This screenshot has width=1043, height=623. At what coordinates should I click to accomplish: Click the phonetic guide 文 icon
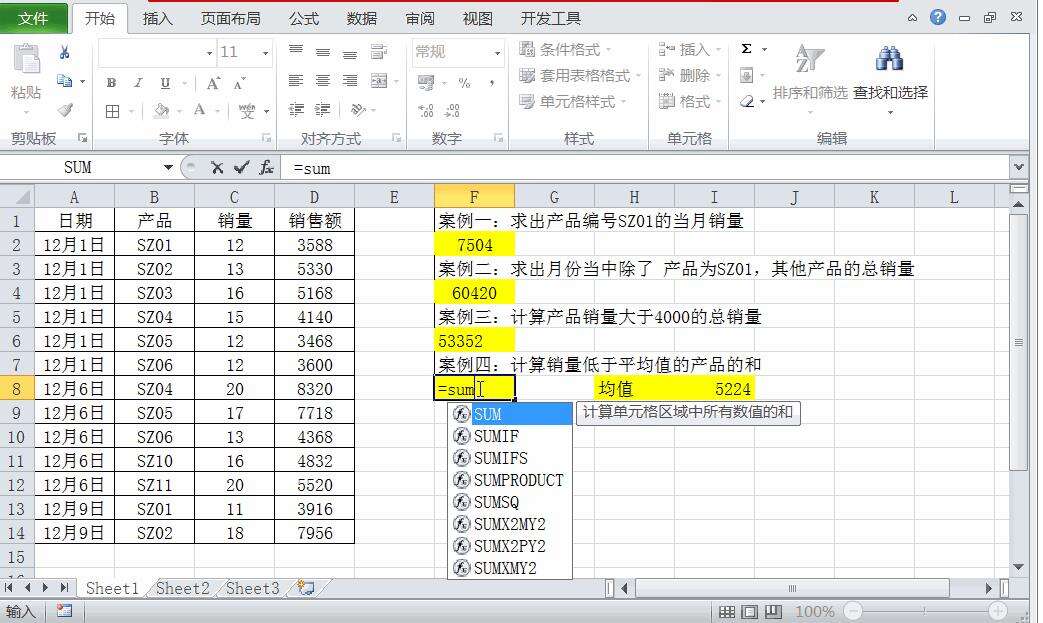(x=247, y=111)
